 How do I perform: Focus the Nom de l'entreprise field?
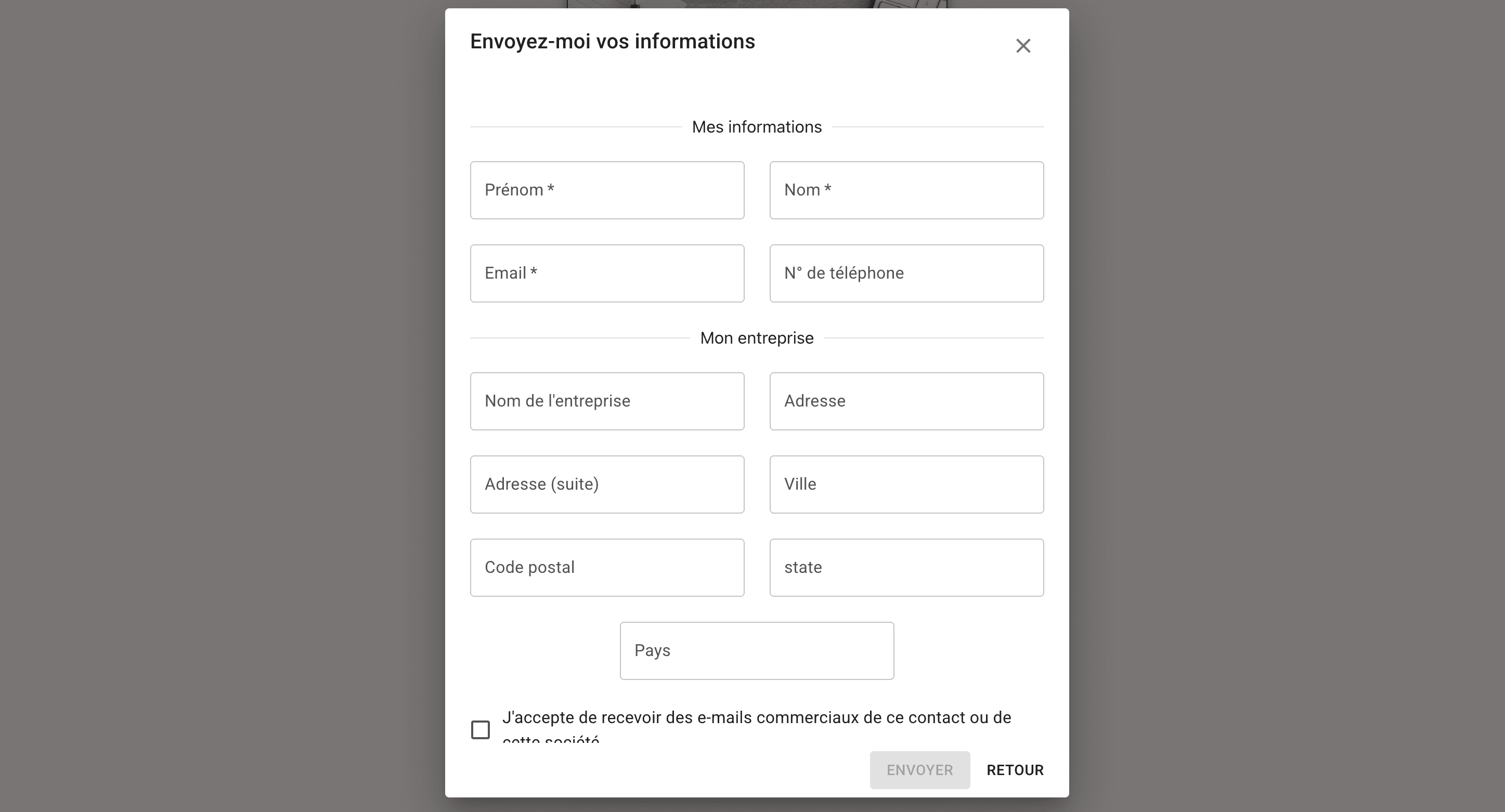[607, 401]
